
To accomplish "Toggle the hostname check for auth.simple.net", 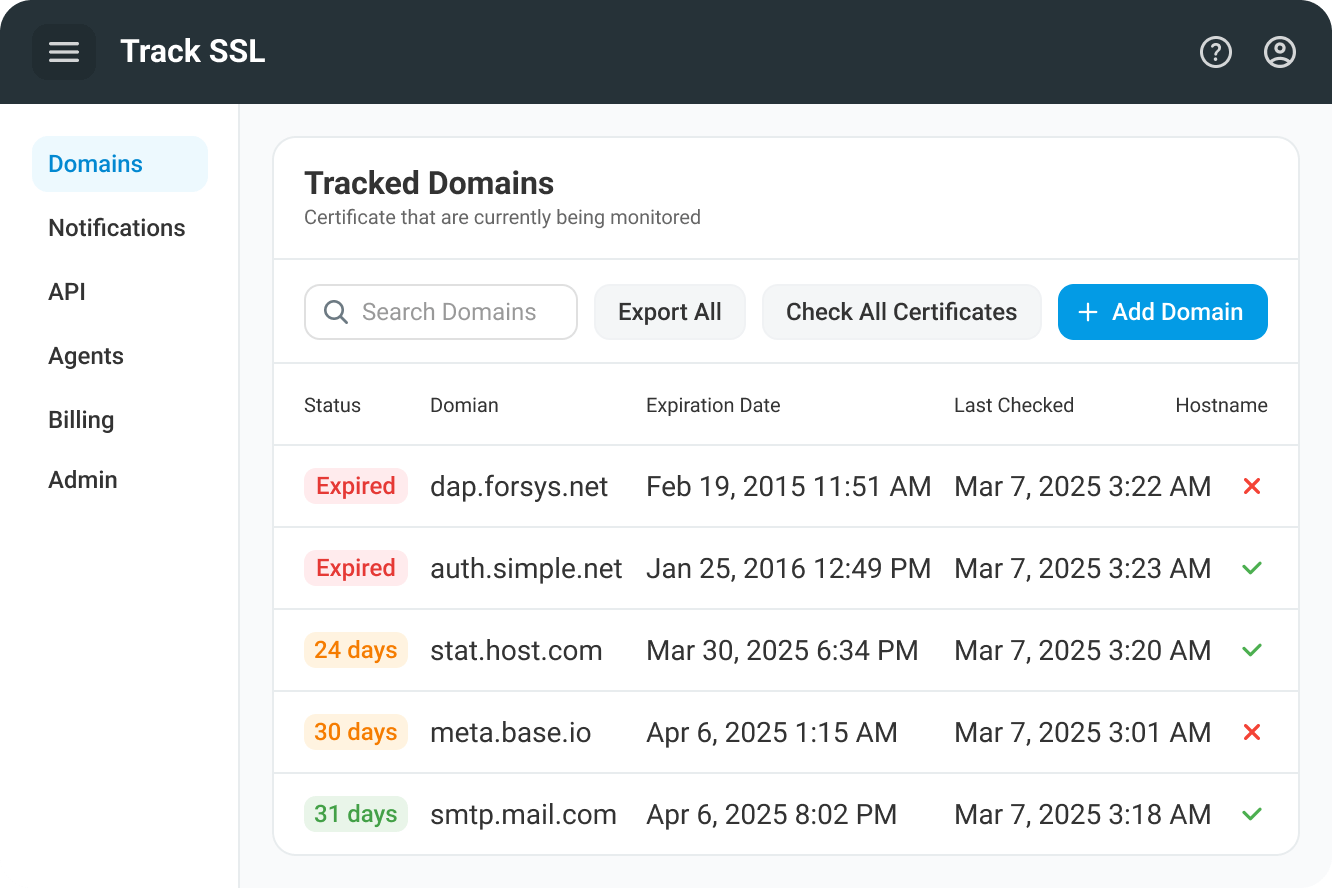I will tap(1251, 568).
